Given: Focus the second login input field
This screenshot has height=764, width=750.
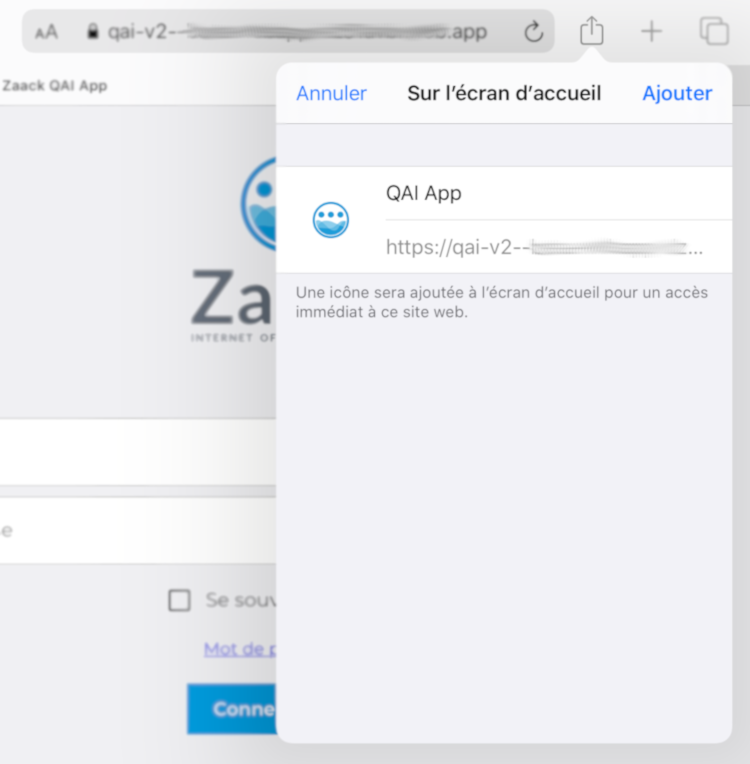Looking at the screenshot, I should [138, 531].
